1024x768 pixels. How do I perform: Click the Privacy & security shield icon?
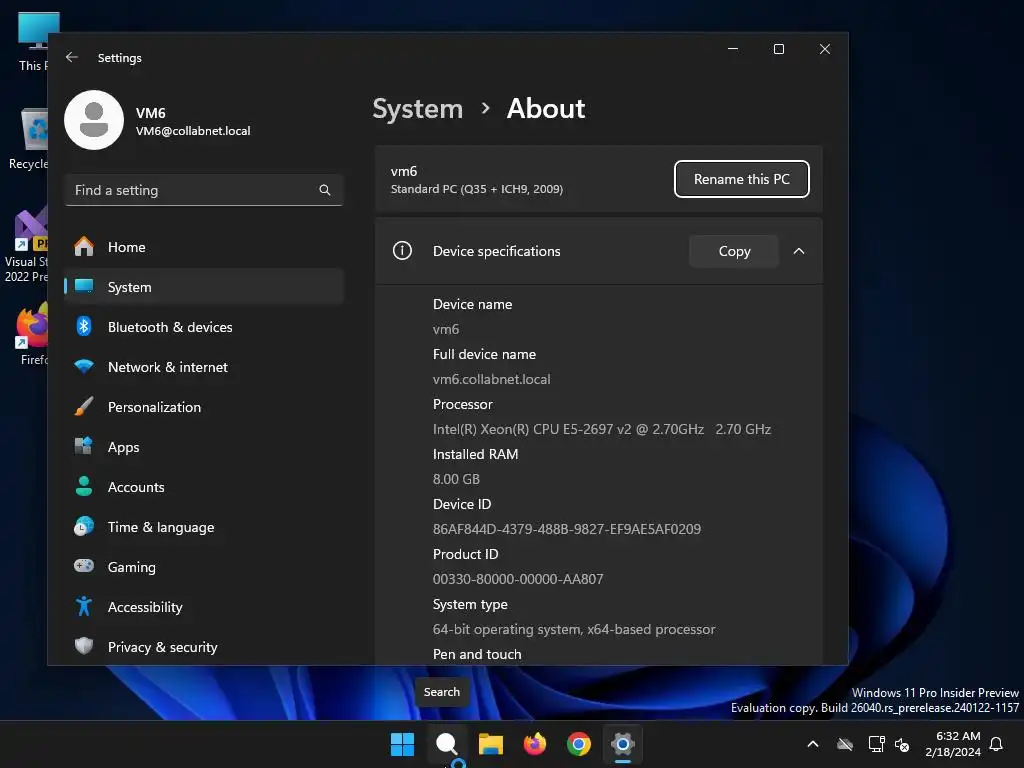click(x=84, y=647)
